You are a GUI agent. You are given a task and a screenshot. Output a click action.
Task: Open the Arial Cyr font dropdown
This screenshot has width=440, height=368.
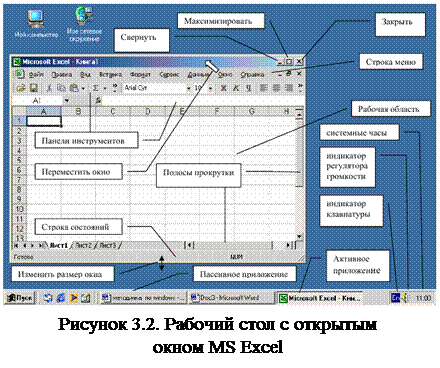pyautogui.click(x=189, y=88)
